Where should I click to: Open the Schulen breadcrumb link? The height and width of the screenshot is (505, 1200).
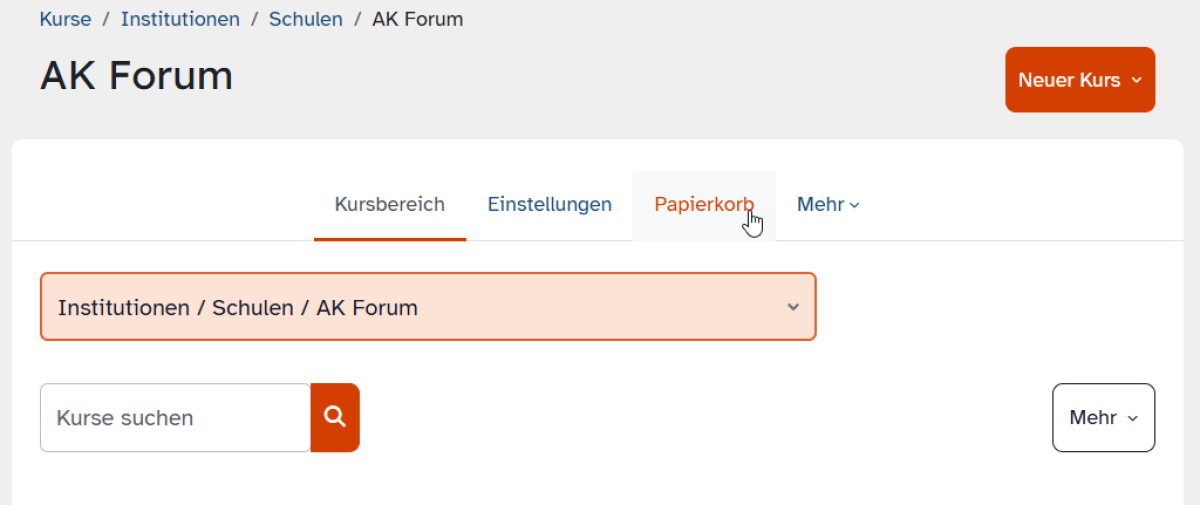[306, 19]
